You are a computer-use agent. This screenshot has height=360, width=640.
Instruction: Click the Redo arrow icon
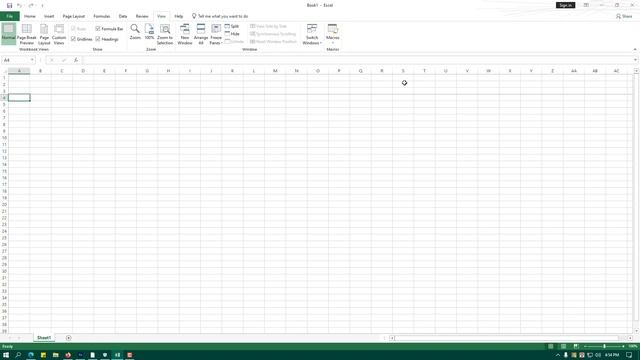pyautogui.click(x=31, y=5)
